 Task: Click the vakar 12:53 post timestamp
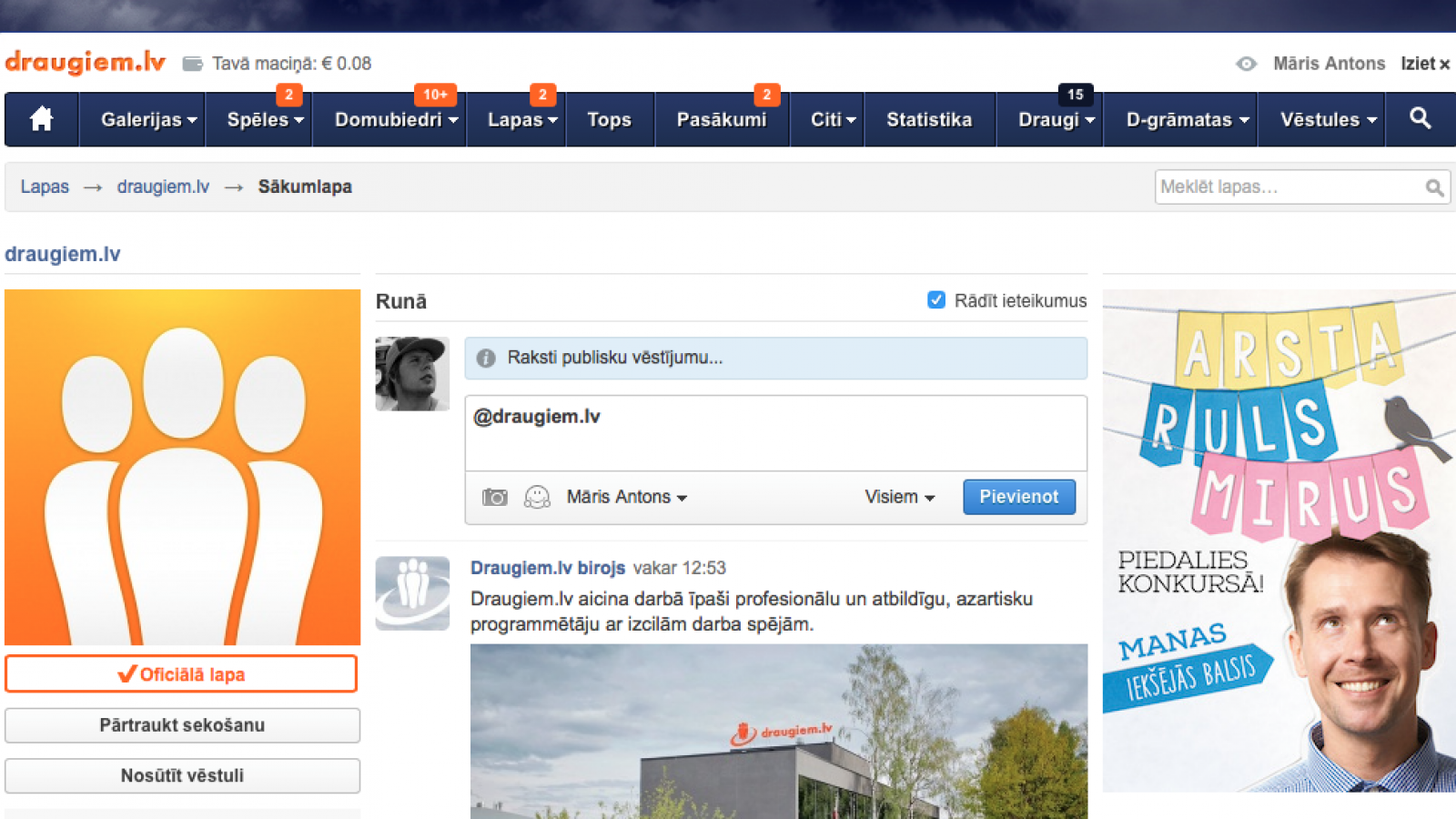click(x=680, y=568)
